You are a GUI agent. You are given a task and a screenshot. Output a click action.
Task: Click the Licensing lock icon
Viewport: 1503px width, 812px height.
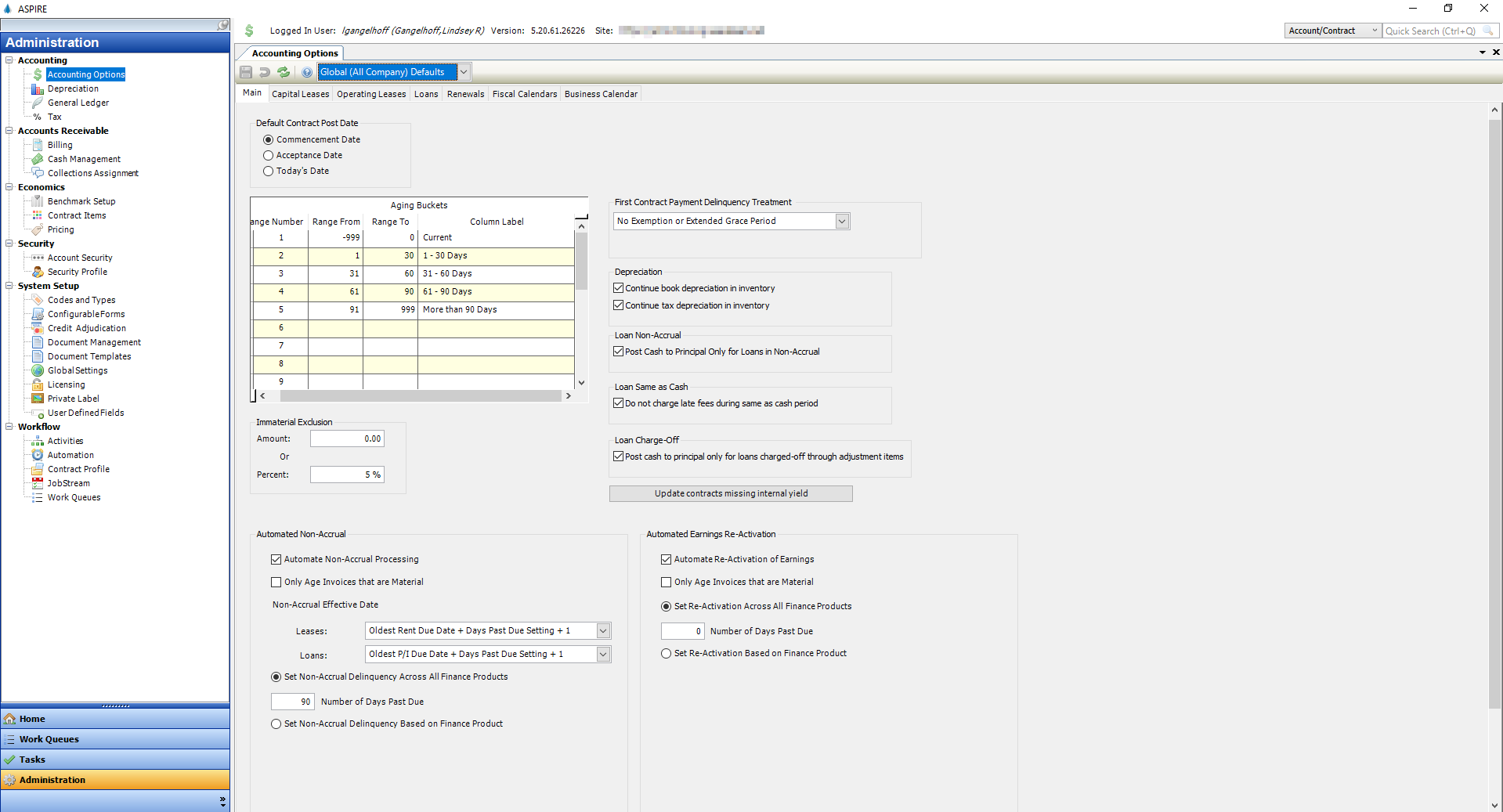[38, 384]
